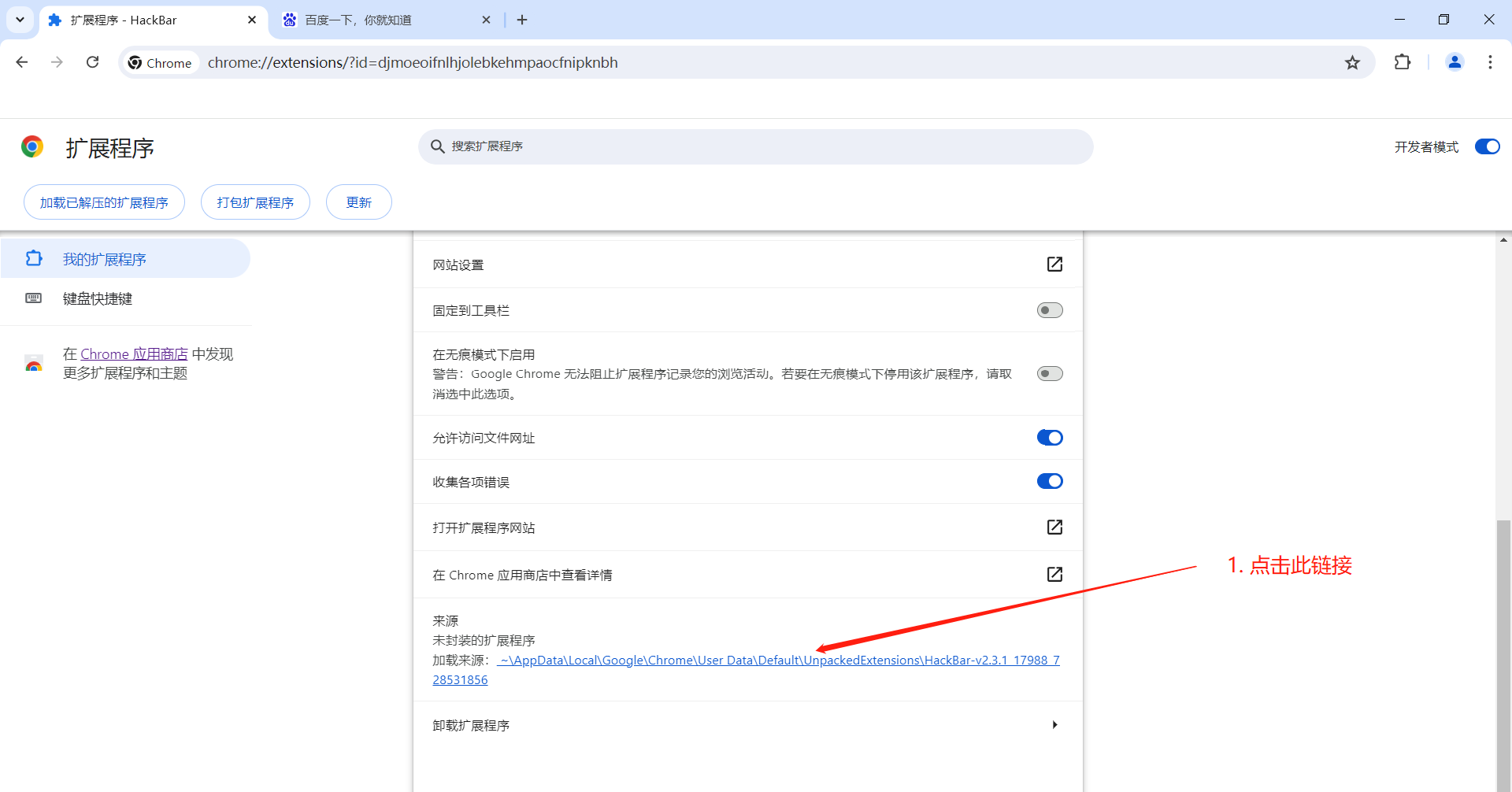
Task: Close the 扩展程序 - HackBar tab
Action: coord(252,20)
